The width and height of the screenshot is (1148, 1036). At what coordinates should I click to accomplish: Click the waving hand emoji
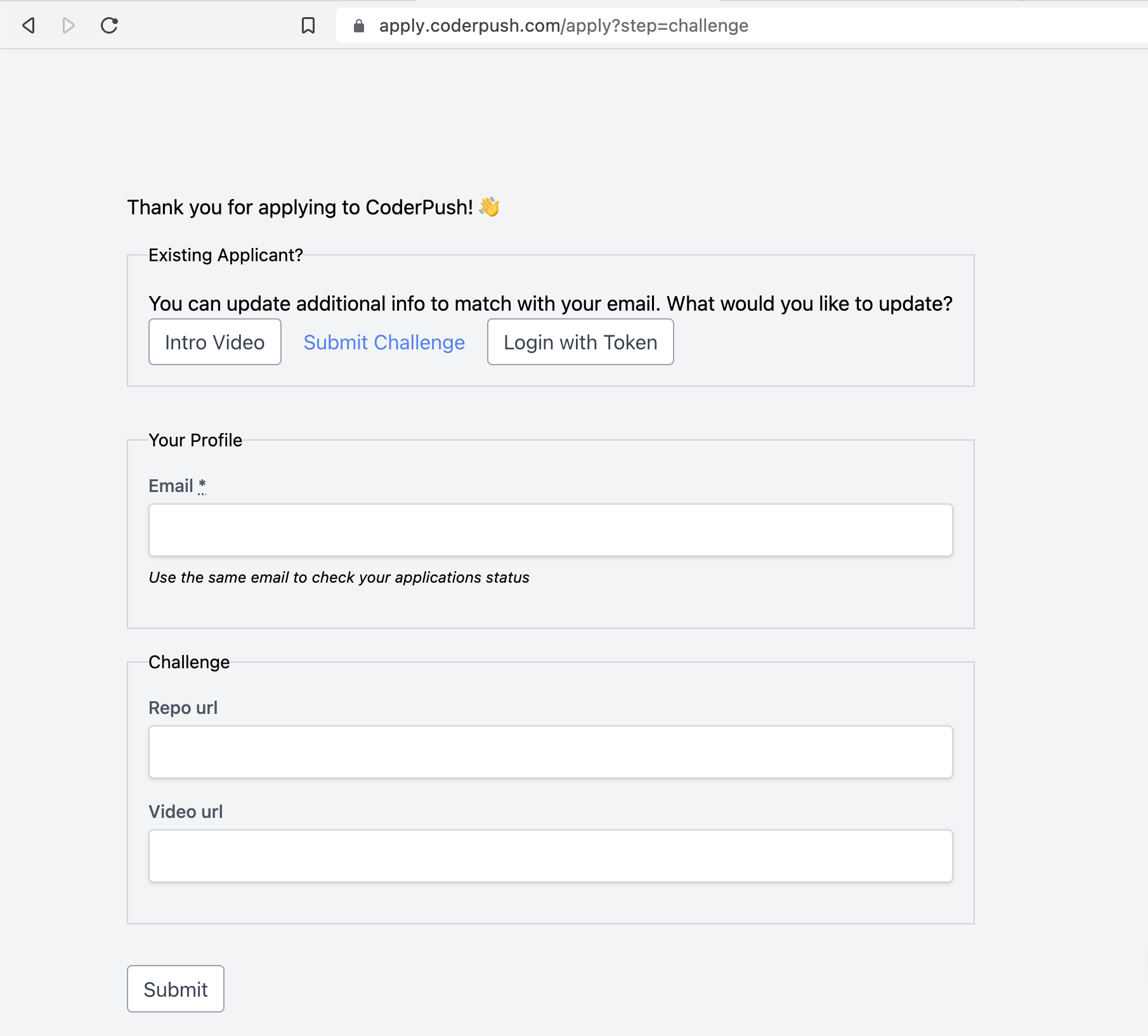pos(490,207)
